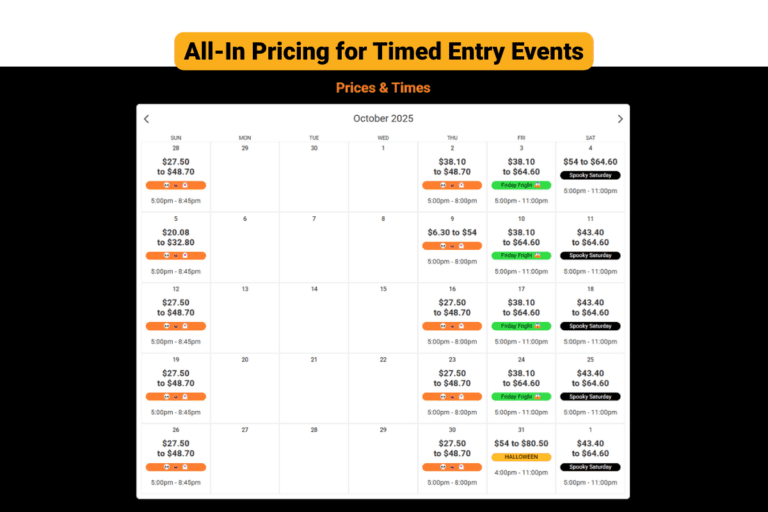Open the October 2025 month title
The image size is (768, 512).
pos(383,119)
